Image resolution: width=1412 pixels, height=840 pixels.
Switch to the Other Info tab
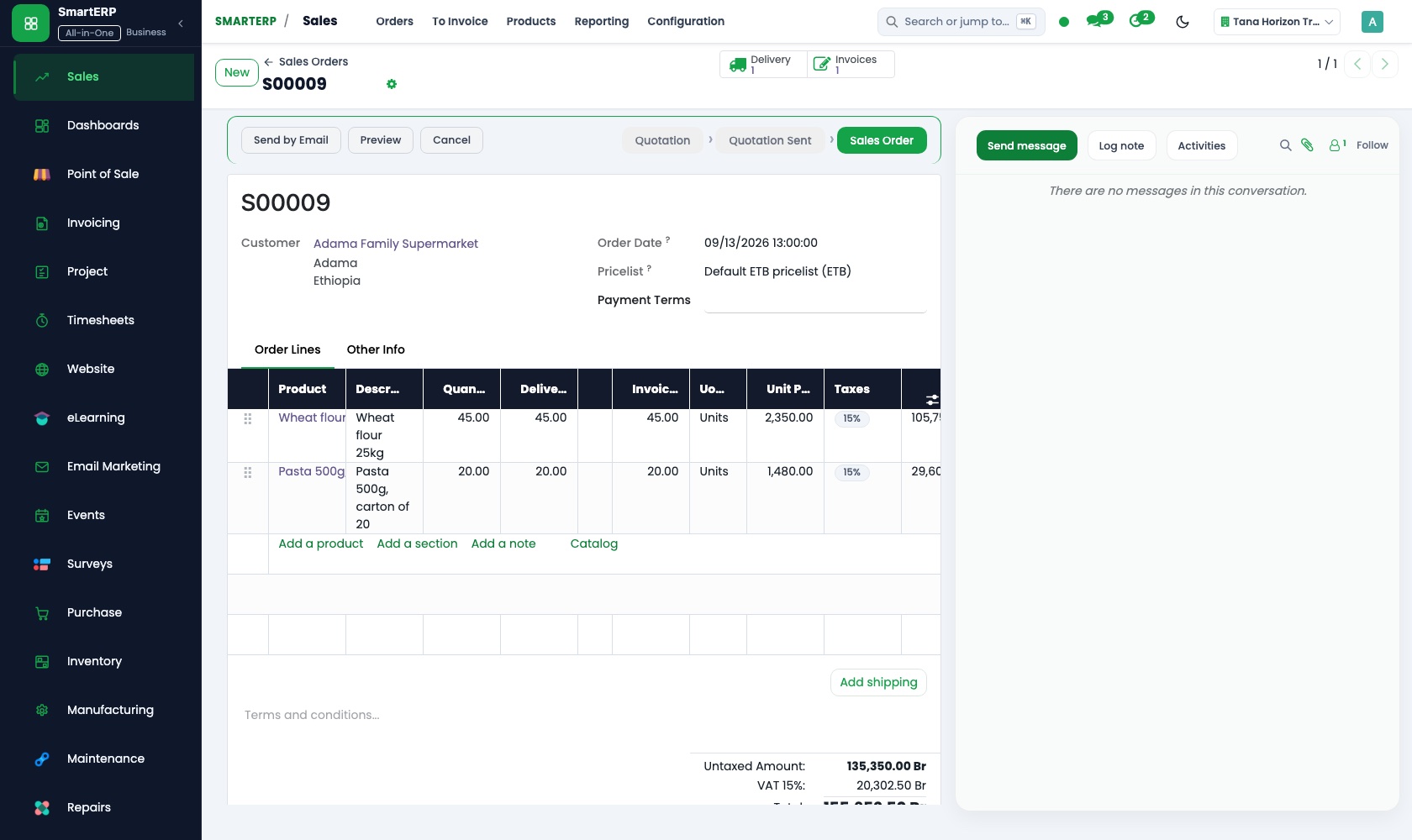point(376,349)
